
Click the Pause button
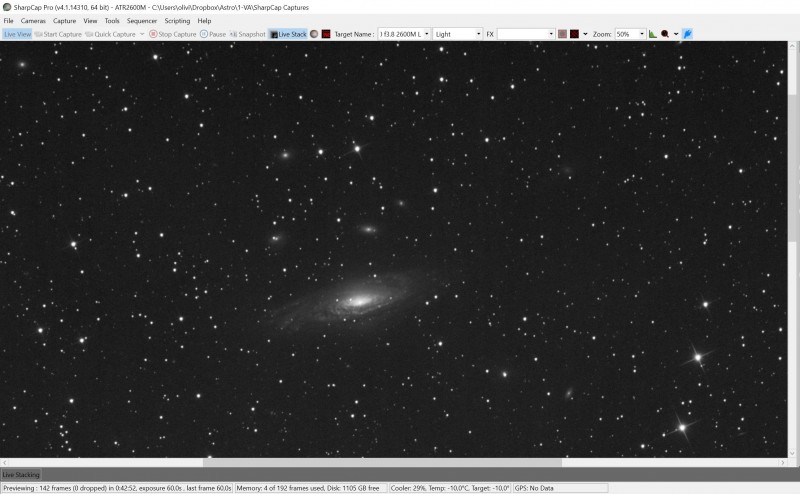pos(213,34)
